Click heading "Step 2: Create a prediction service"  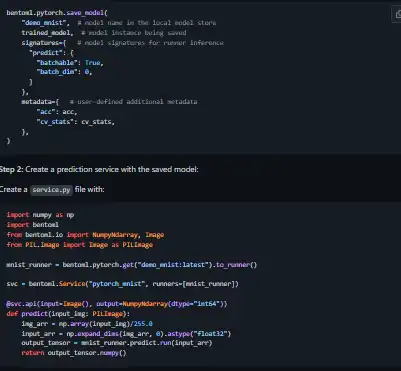pos(99,170)
